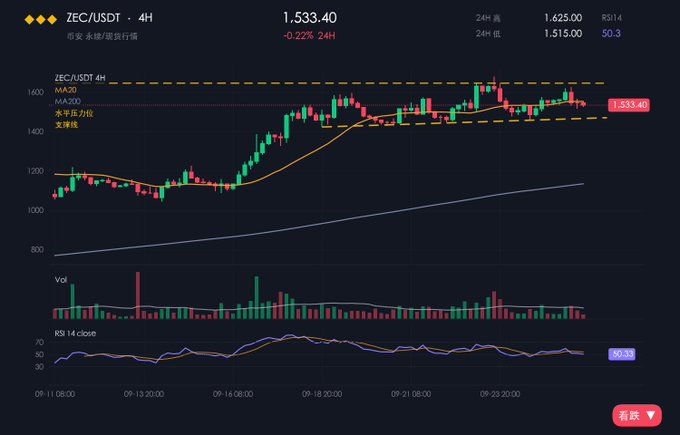
Task: Click the 09-18 20:00 time marker
Action: coord(322,394)
